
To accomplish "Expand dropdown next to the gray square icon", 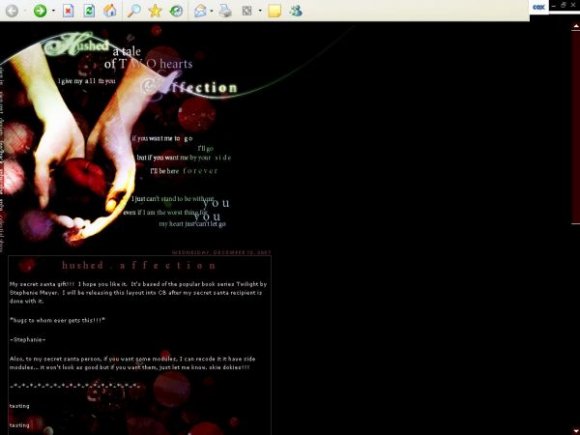I will [x=260, y=11].
